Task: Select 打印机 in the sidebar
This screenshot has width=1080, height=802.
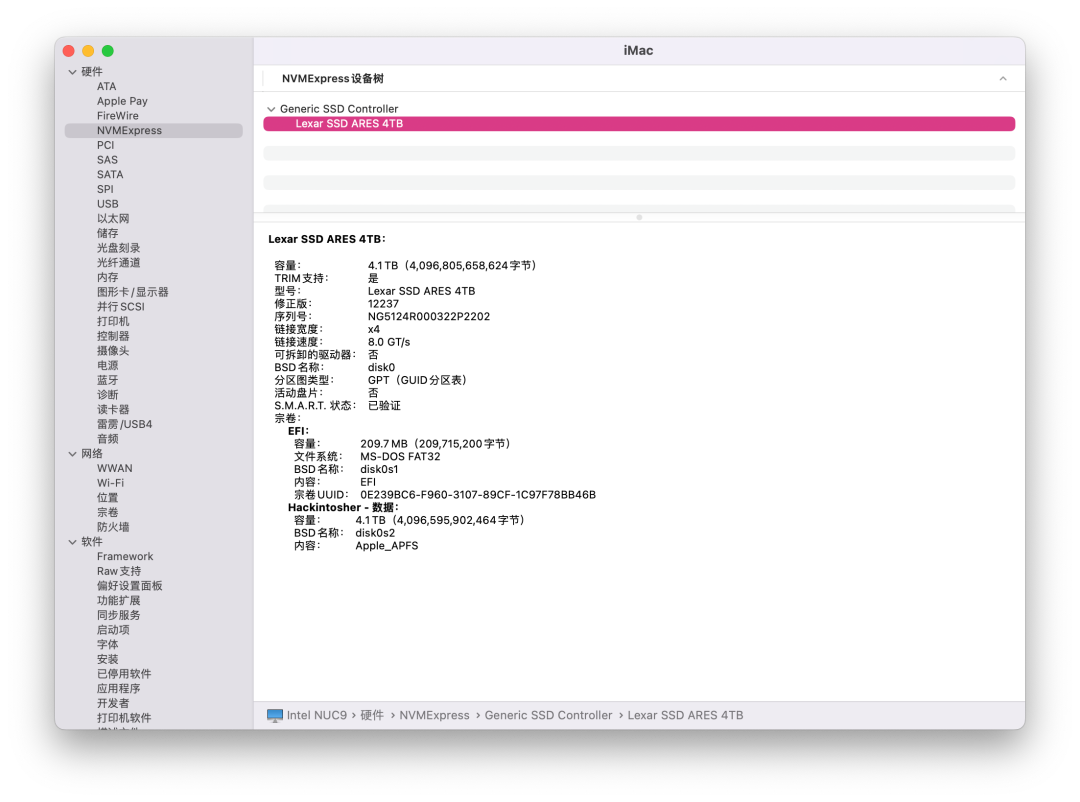Action: pyautogui.click(x=113, y=321)
